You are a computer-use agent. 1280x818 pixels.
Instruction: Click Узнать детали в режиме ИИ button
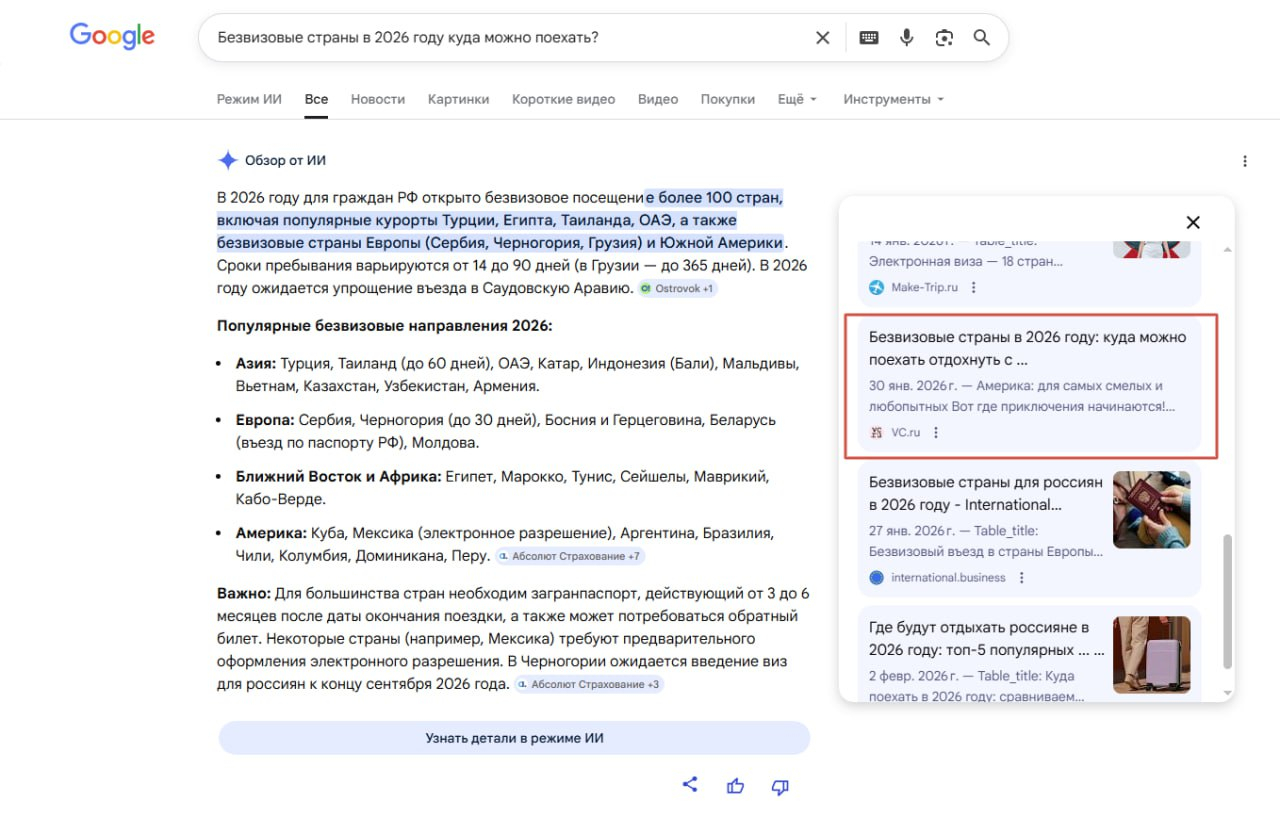[x=514, y=738]
